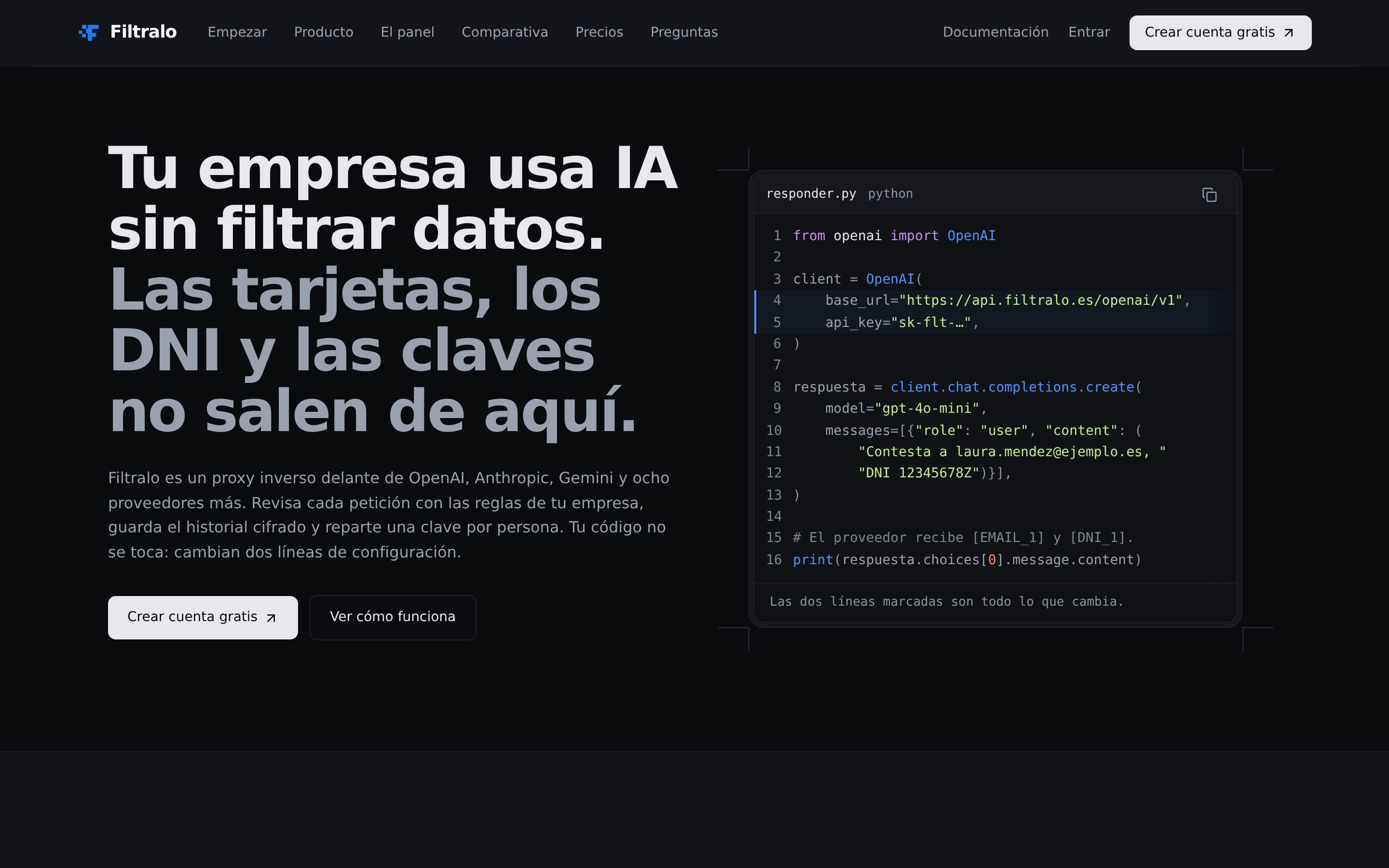Viewport: 1389px width, 868px height.
Task: Click header Crear cuenta gratis button
Action: click(1220, 33)
